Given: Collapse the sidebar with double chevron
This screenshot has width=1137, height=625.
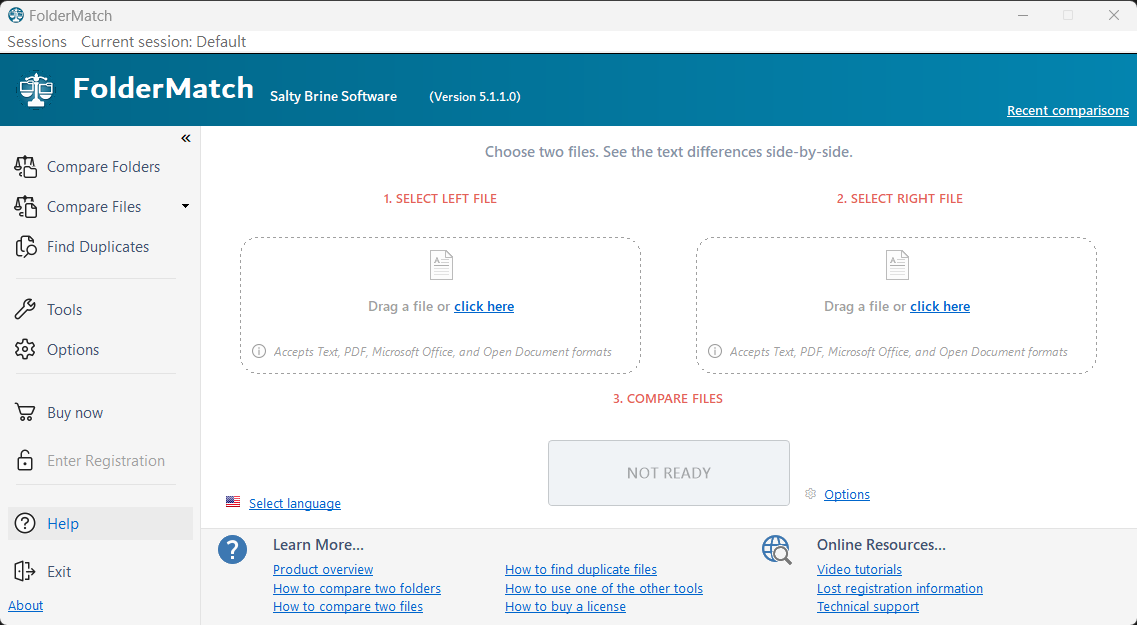Looking at the screenshot, I should pos(186,138).
